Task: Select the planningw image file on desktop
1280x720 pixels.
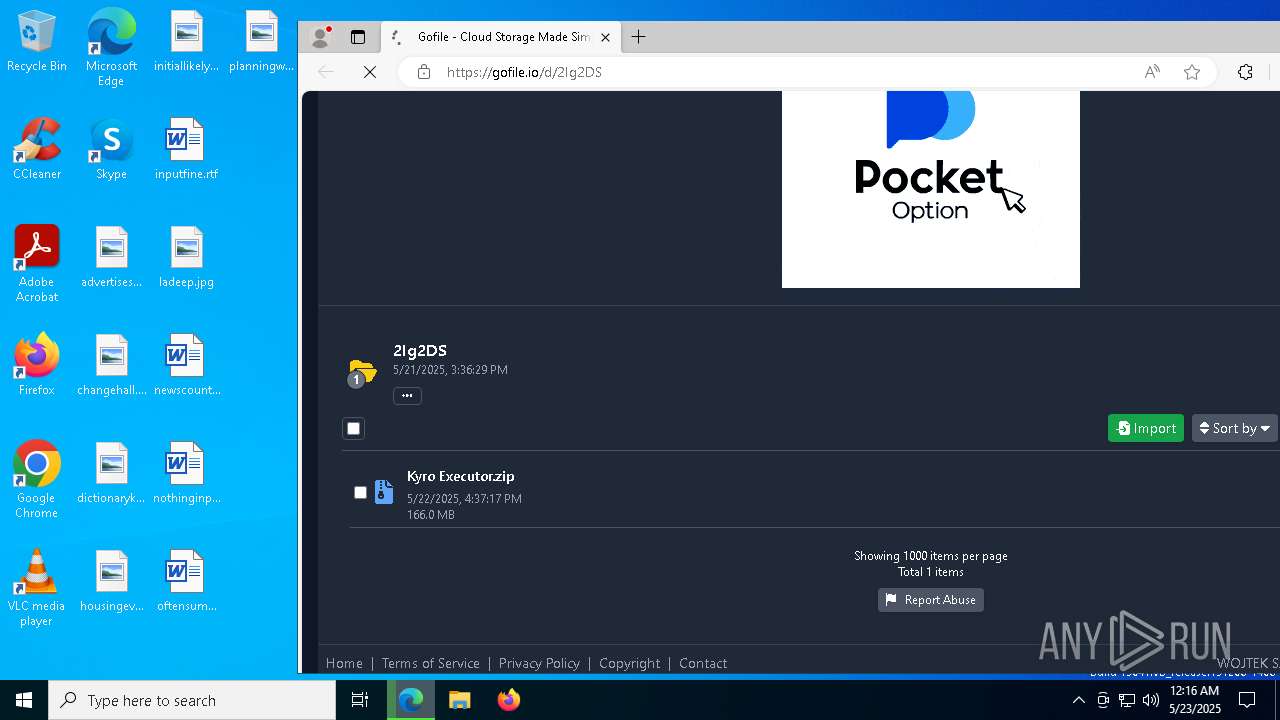Action: tap(261, 42)
